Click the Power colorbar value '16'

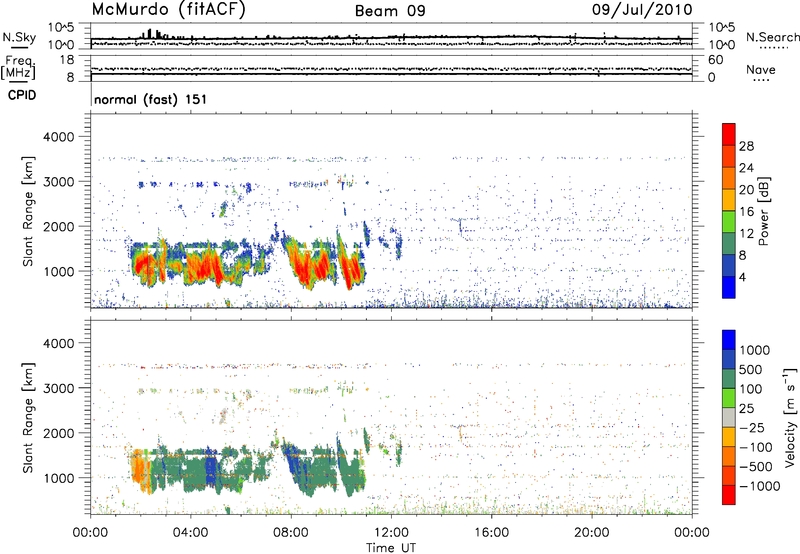click(746, 211)
